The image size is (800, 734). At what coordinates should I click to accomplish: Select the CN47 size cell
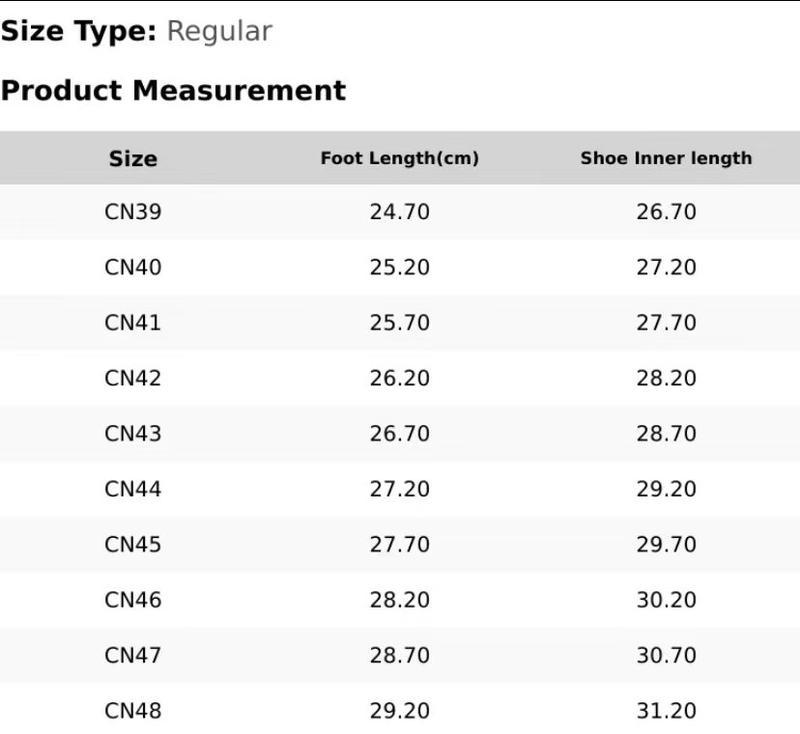point(133,655)
